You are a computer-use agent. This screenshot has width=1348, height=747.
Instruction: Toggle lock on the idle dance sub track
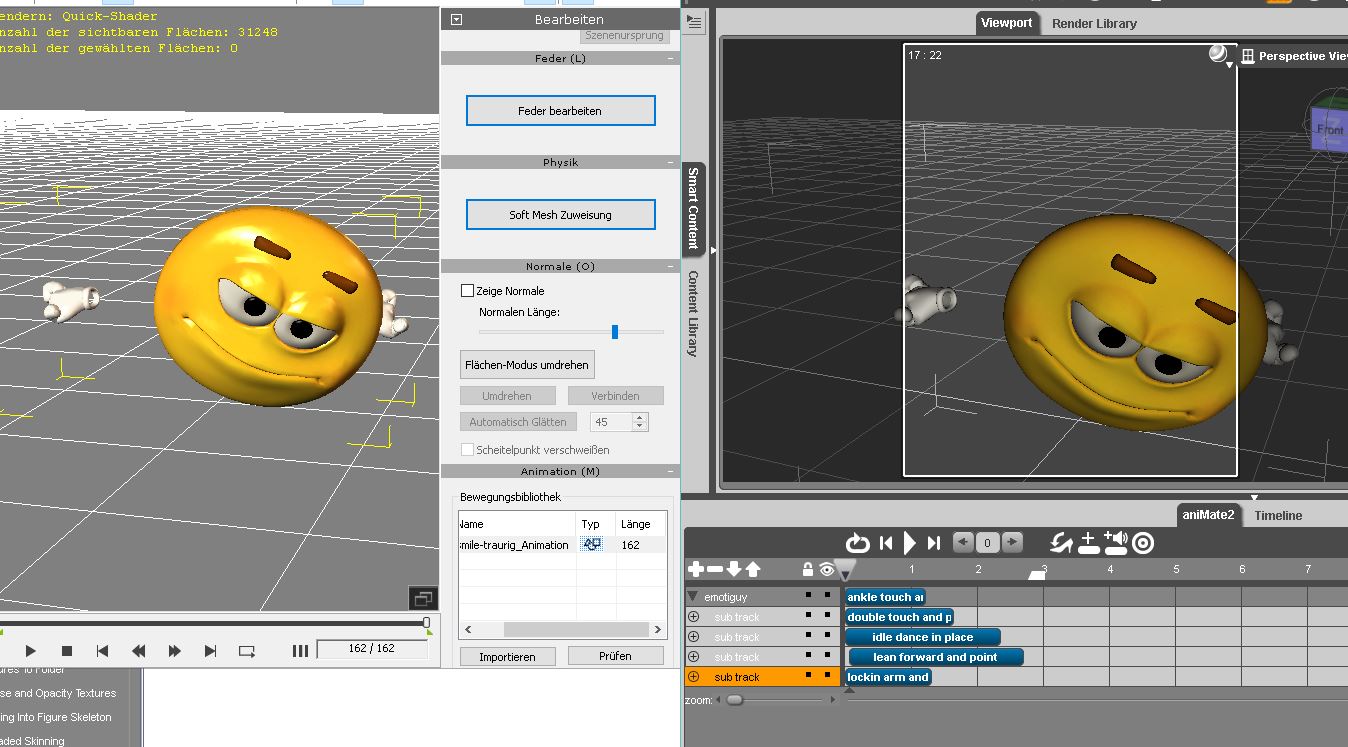pyautogui.click(x=808, y=636)
